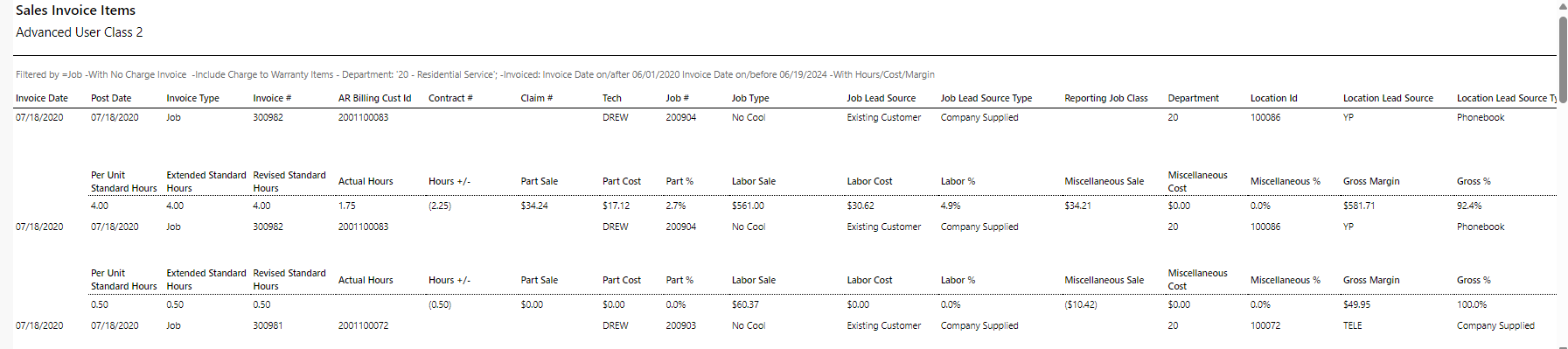Select the TELE location lead source cell
This screenshot has width=1568, height=349.
tap(1353, 325)
